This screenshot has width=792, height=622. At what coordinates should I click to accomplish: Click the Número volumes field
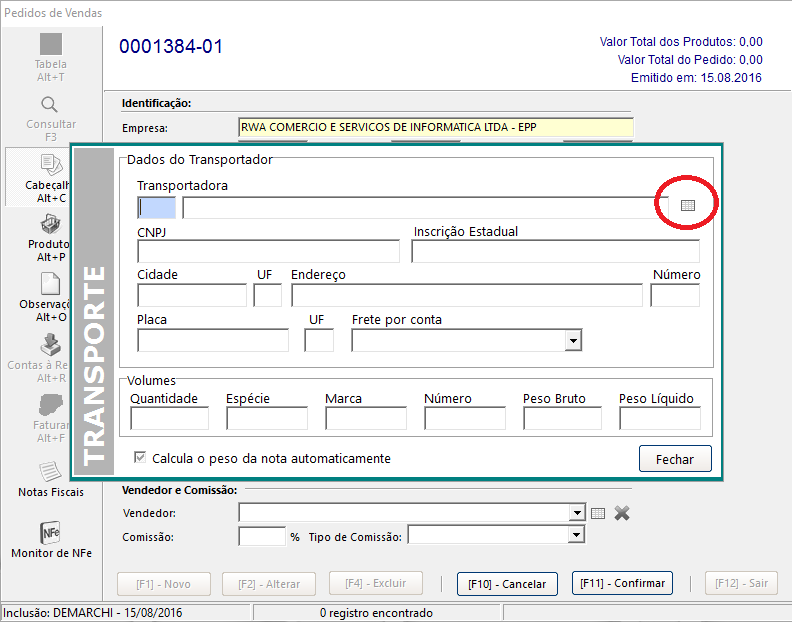465,418
